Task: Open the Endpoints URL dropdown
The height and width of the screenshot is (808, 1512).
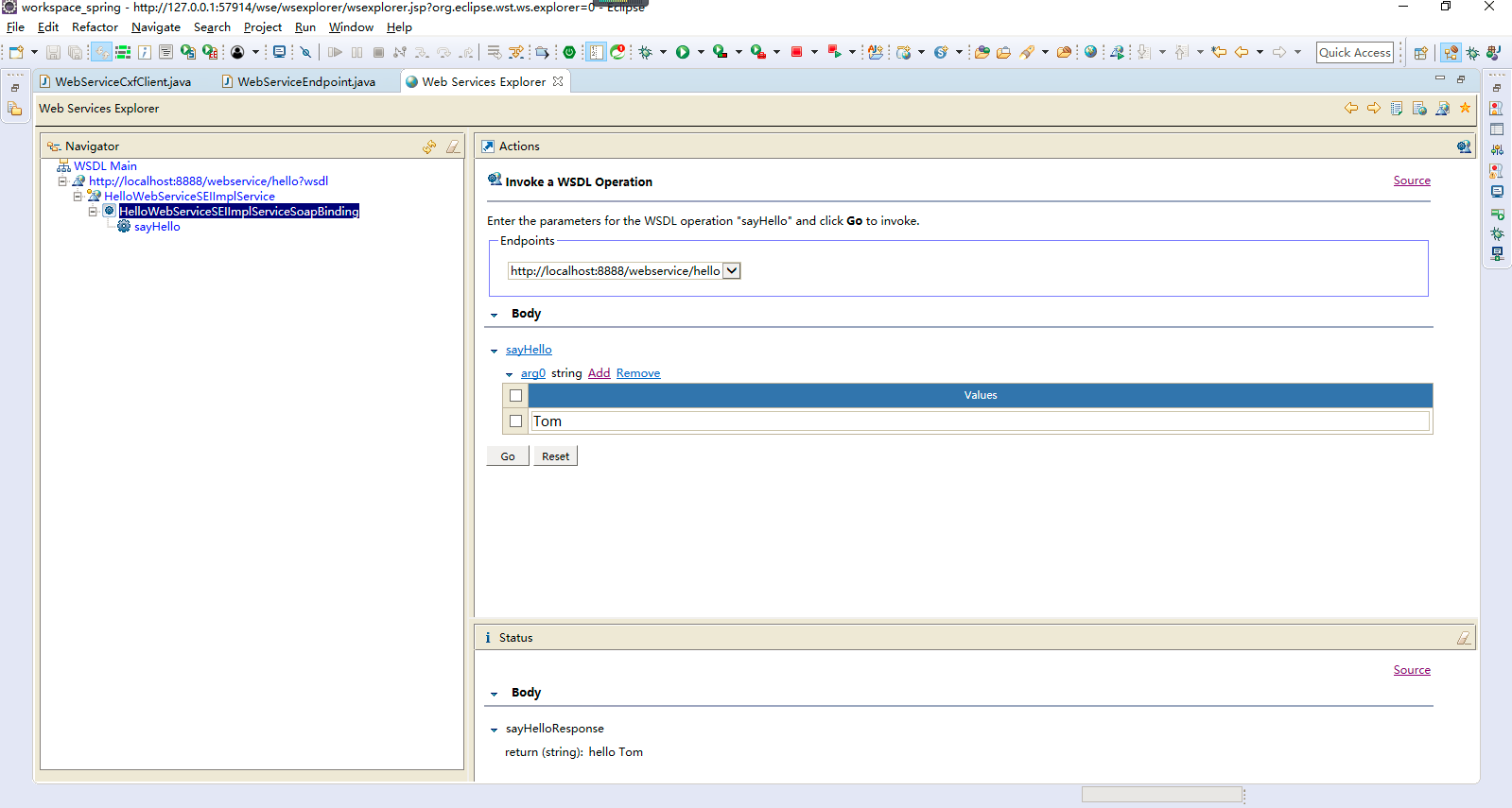Action: tap(732, 271)
